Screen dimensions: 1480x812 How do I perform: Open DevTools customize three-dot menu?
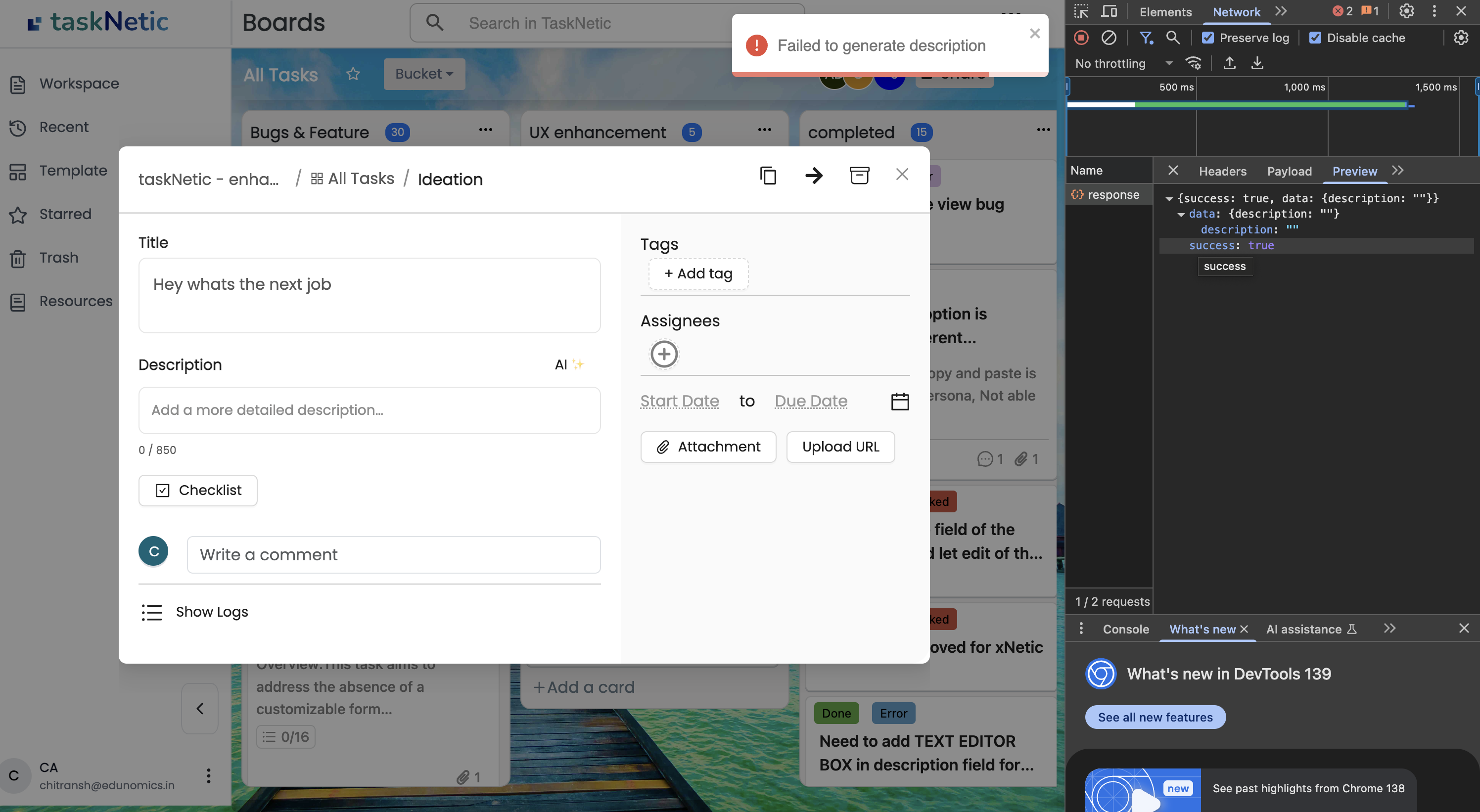point(1434,11)
